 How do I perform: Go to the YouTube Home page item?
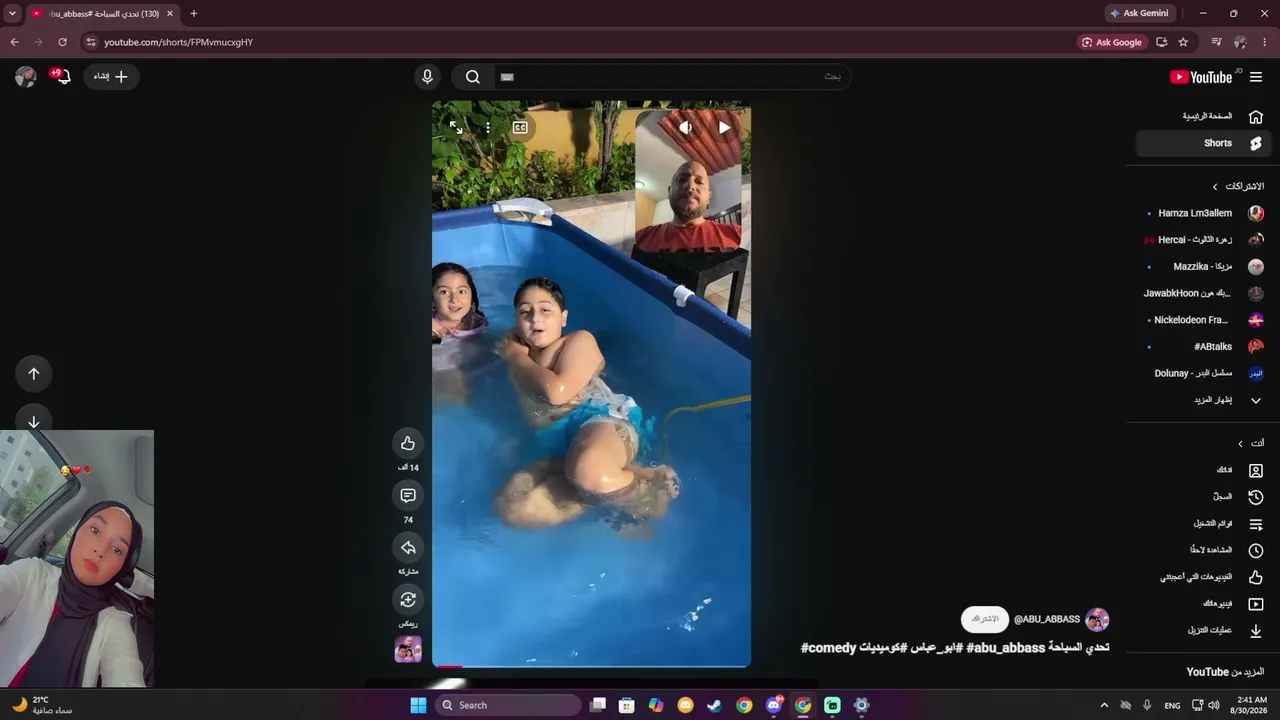coord(1202,116)
